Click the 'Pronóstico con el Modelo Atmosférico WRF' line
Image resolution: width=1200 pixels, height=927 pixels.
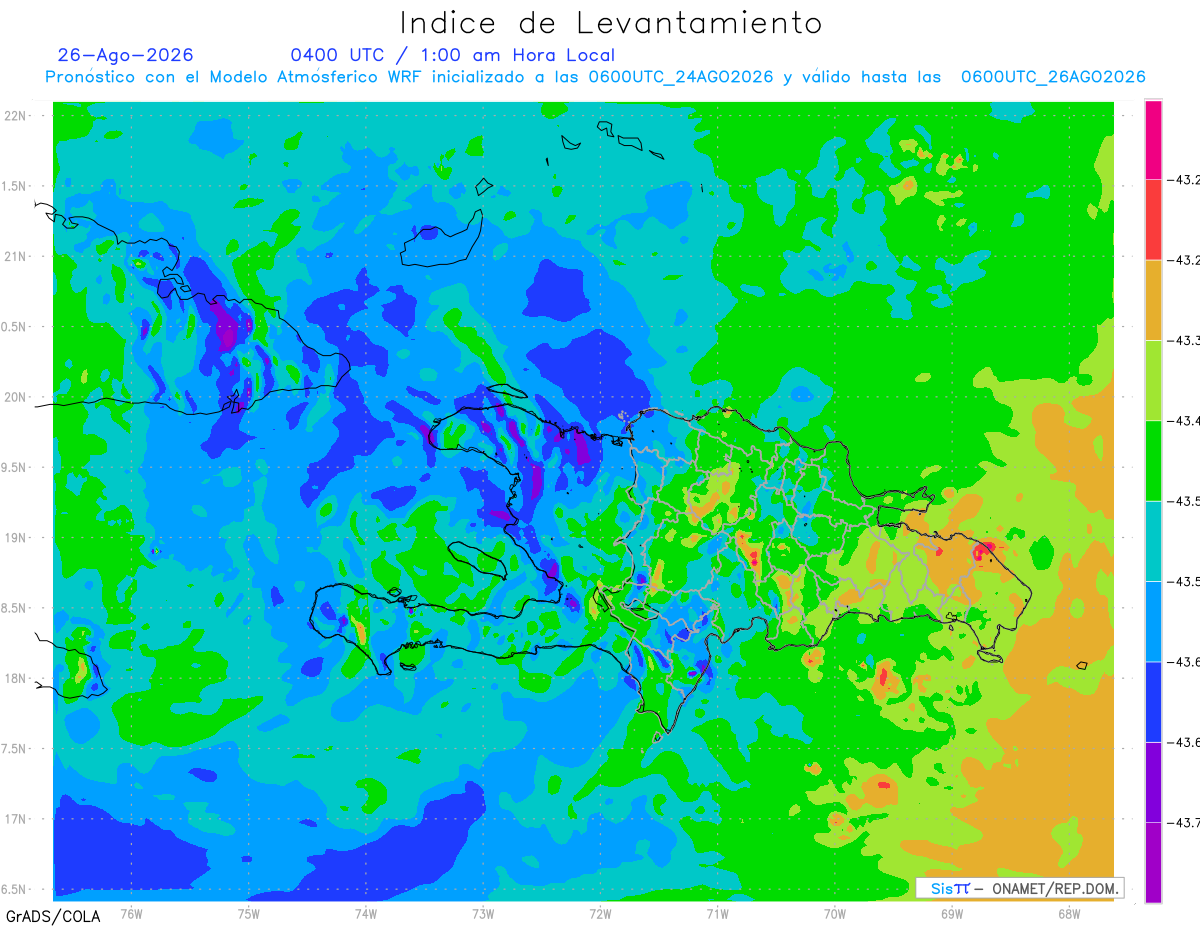point(595,77)
